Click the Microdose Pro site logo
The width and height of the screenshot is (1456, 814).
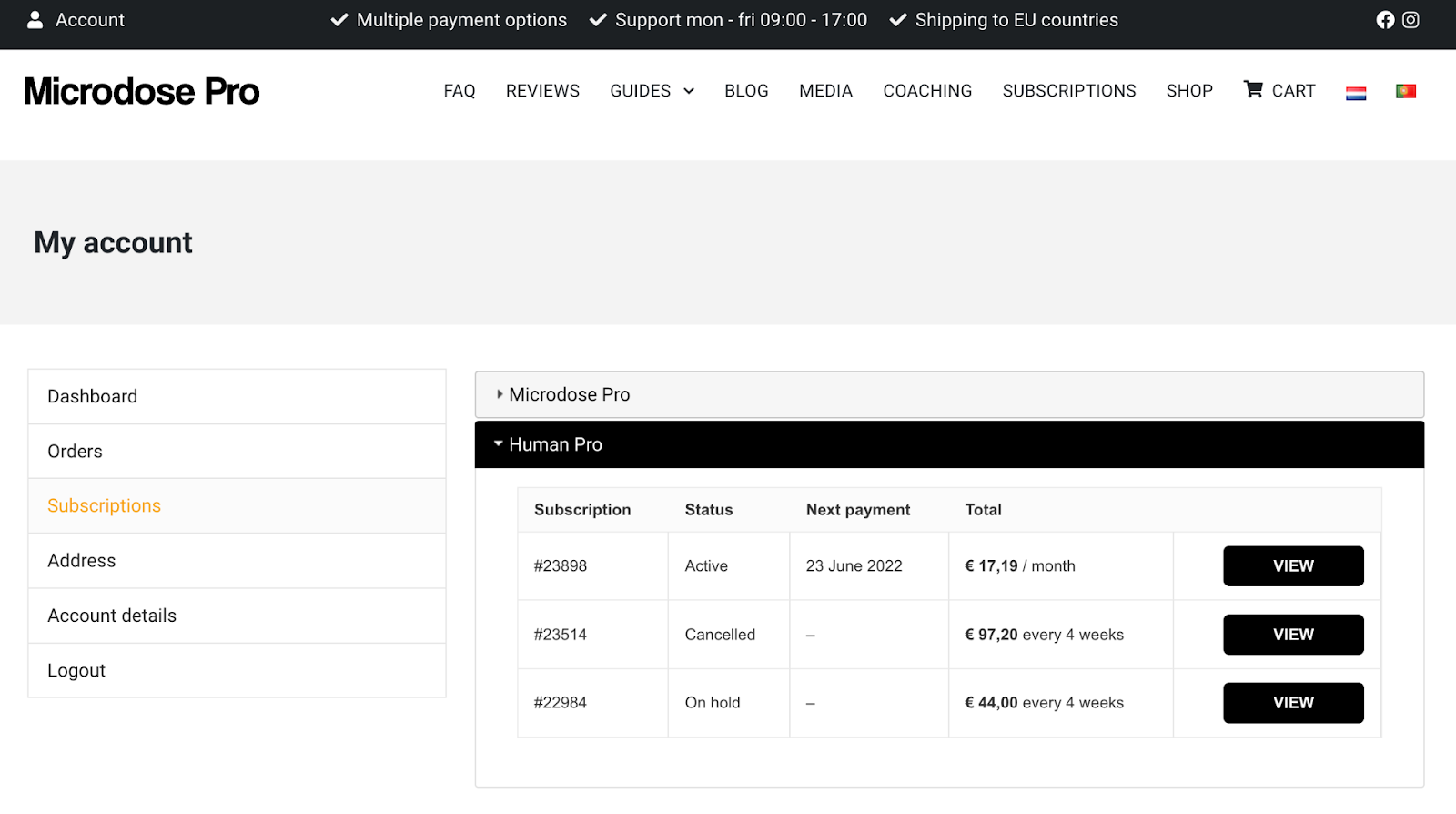[x=142, y=91]
